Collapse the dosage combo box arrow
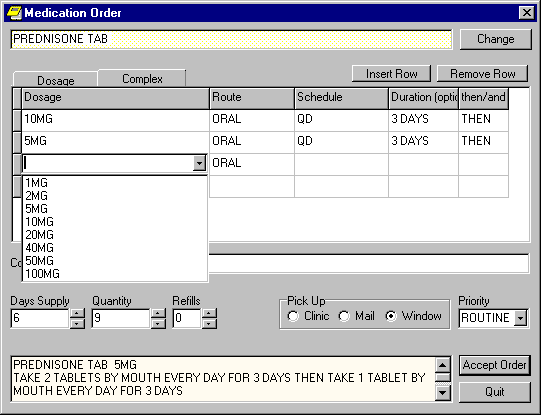Image resolution: width=541 pixels, height=415 pixels. click(199, 163)
